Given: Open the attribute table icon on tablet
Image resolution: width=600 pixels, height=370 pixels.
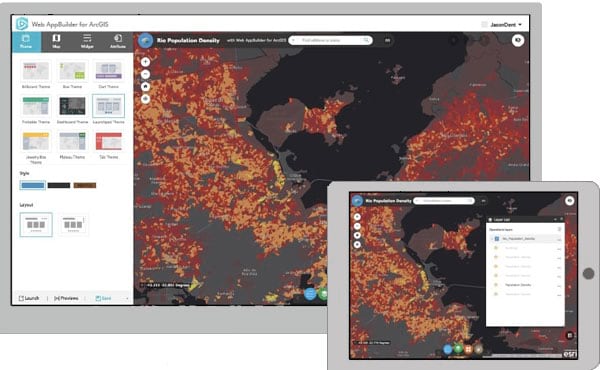Looking at the screenshot, I should click(569, 335).
